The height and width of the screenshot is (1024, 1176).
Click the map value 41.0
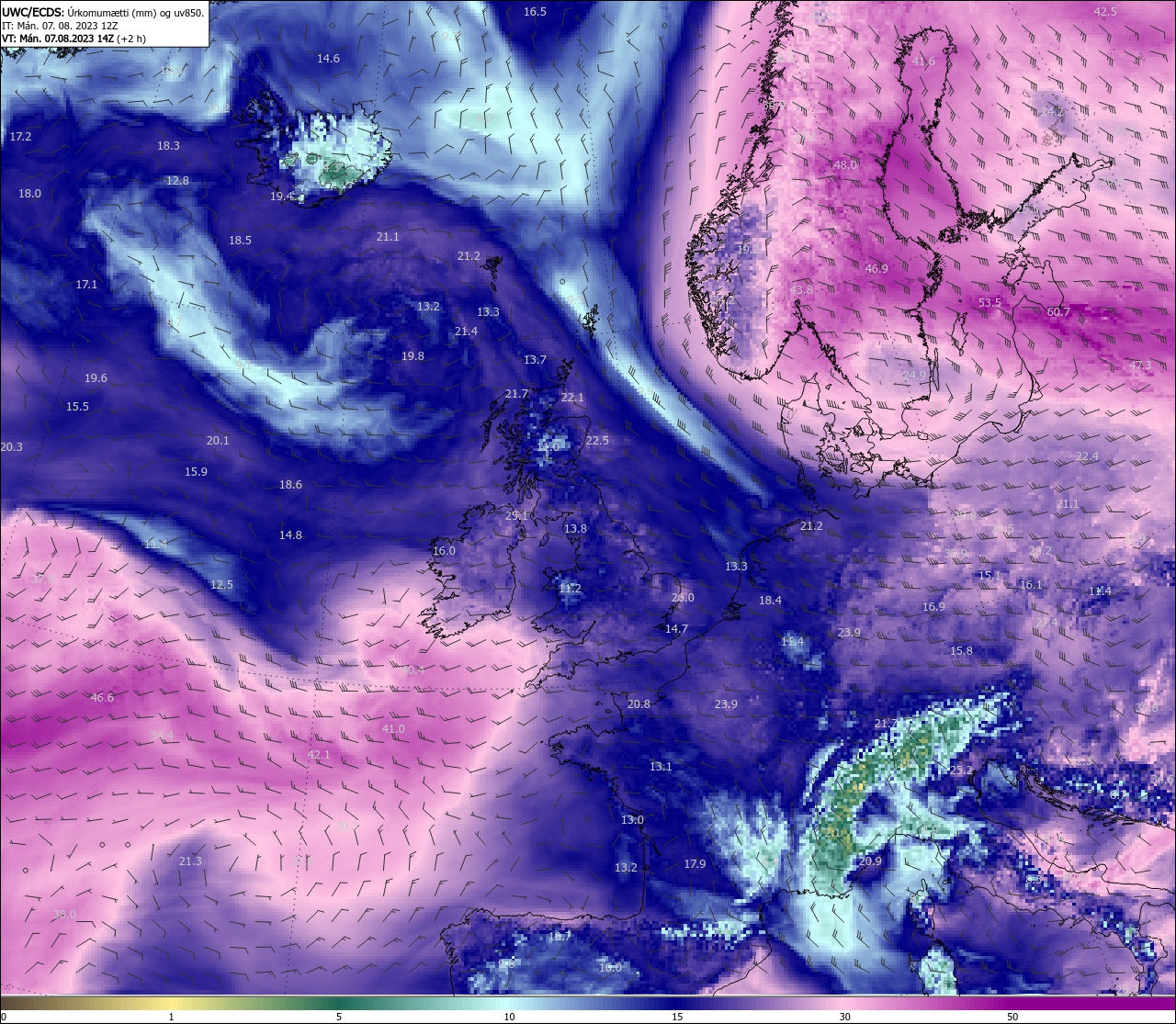click(x=392, y=729)
